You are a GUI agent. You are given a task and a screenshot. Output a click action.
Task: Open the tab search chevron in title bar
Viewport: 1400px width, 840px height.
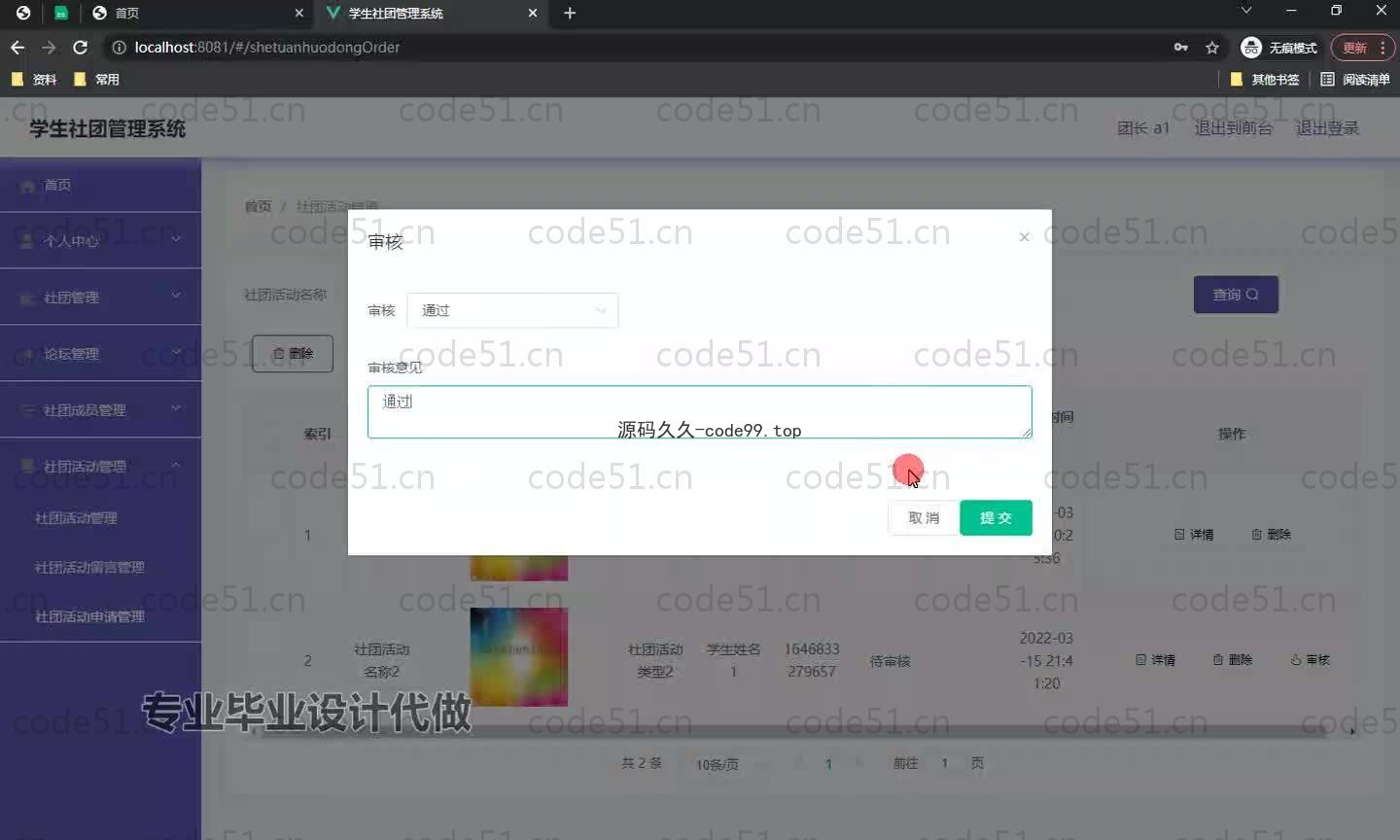point(1246,11)
